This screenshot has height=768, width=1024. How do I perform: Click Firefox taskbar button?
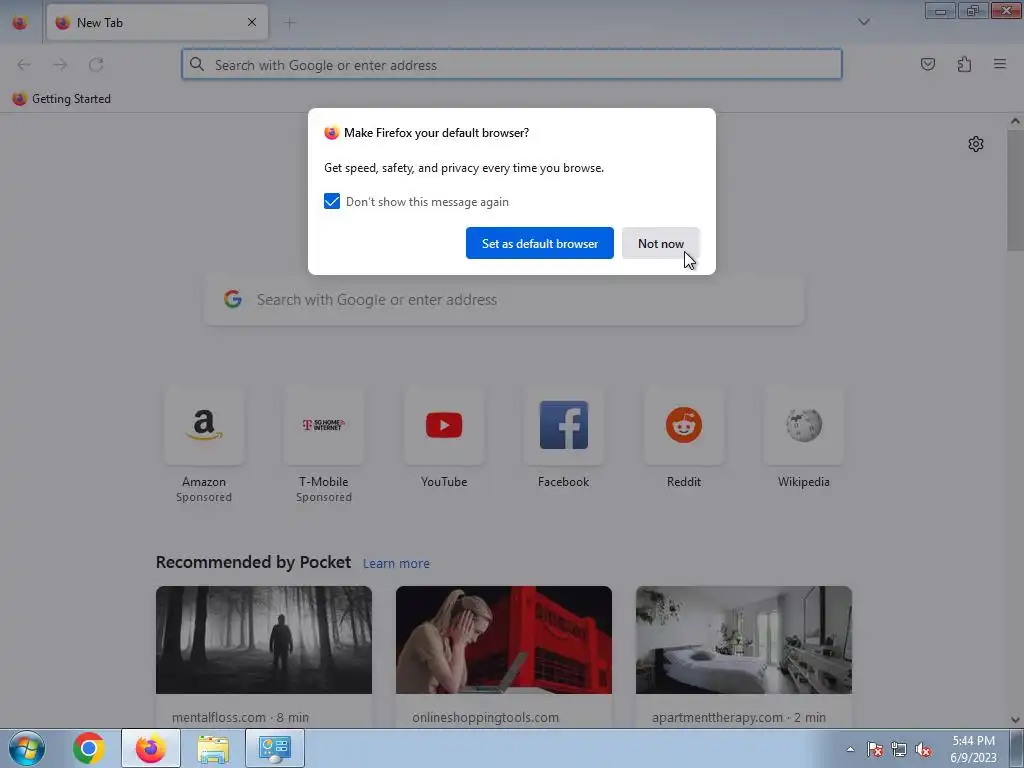coord(151,748)
